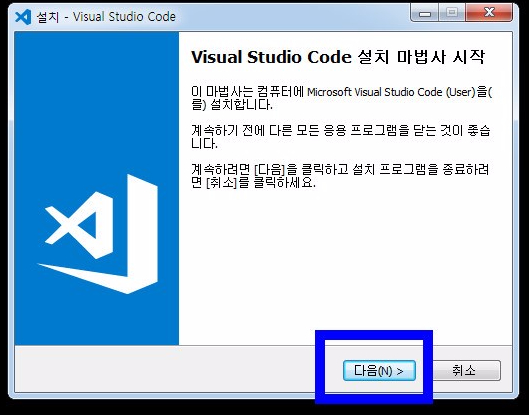
Task: Click the maximize button in the title bar
Action: pyautogui.click(x=451, y=13)
